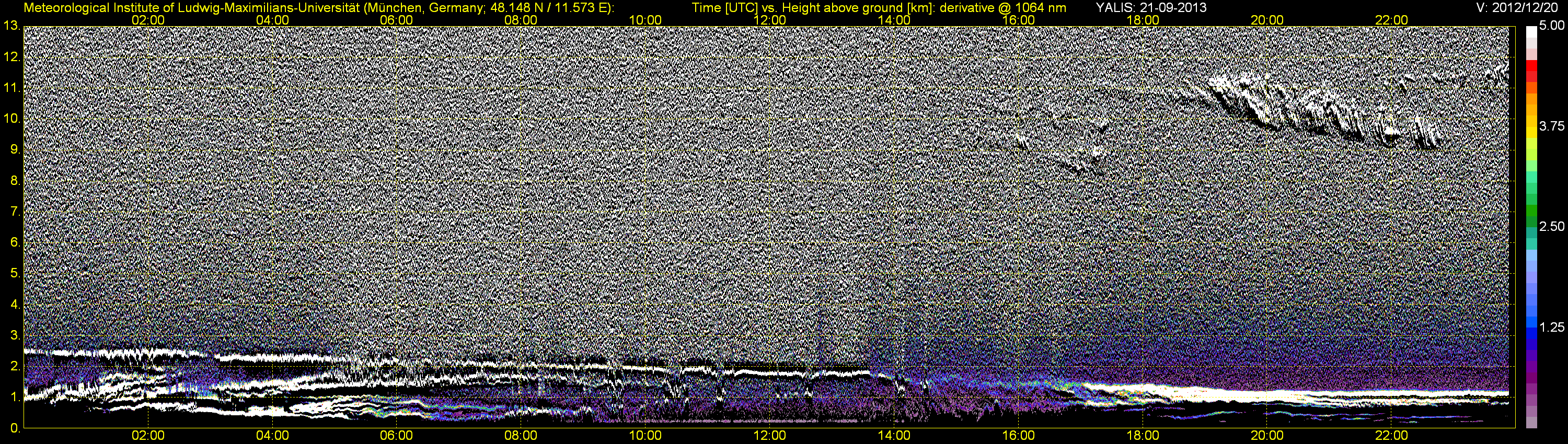Pick the 14:00 label on lower time axis
Screen dimensions: 1568x444
[x=894, y=436]
